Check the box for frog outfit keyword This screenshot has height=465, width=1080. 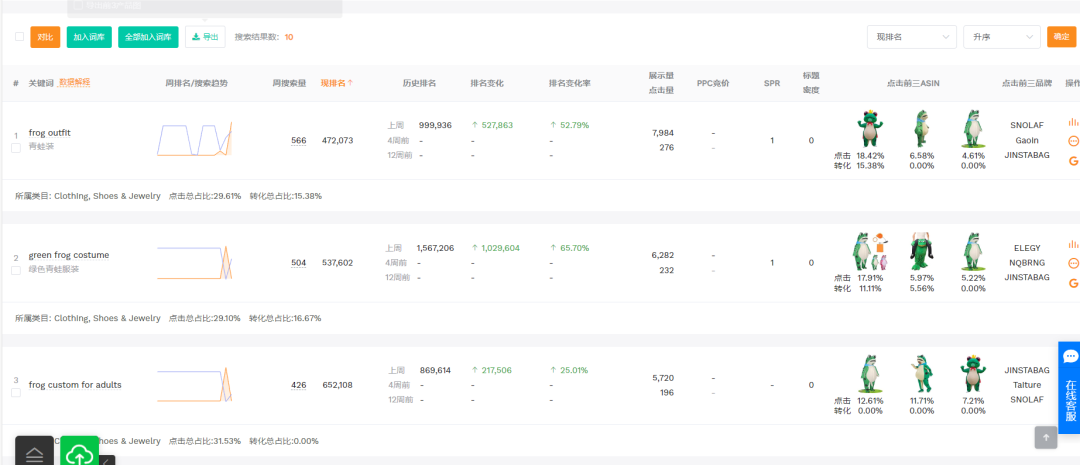point(15,148)
